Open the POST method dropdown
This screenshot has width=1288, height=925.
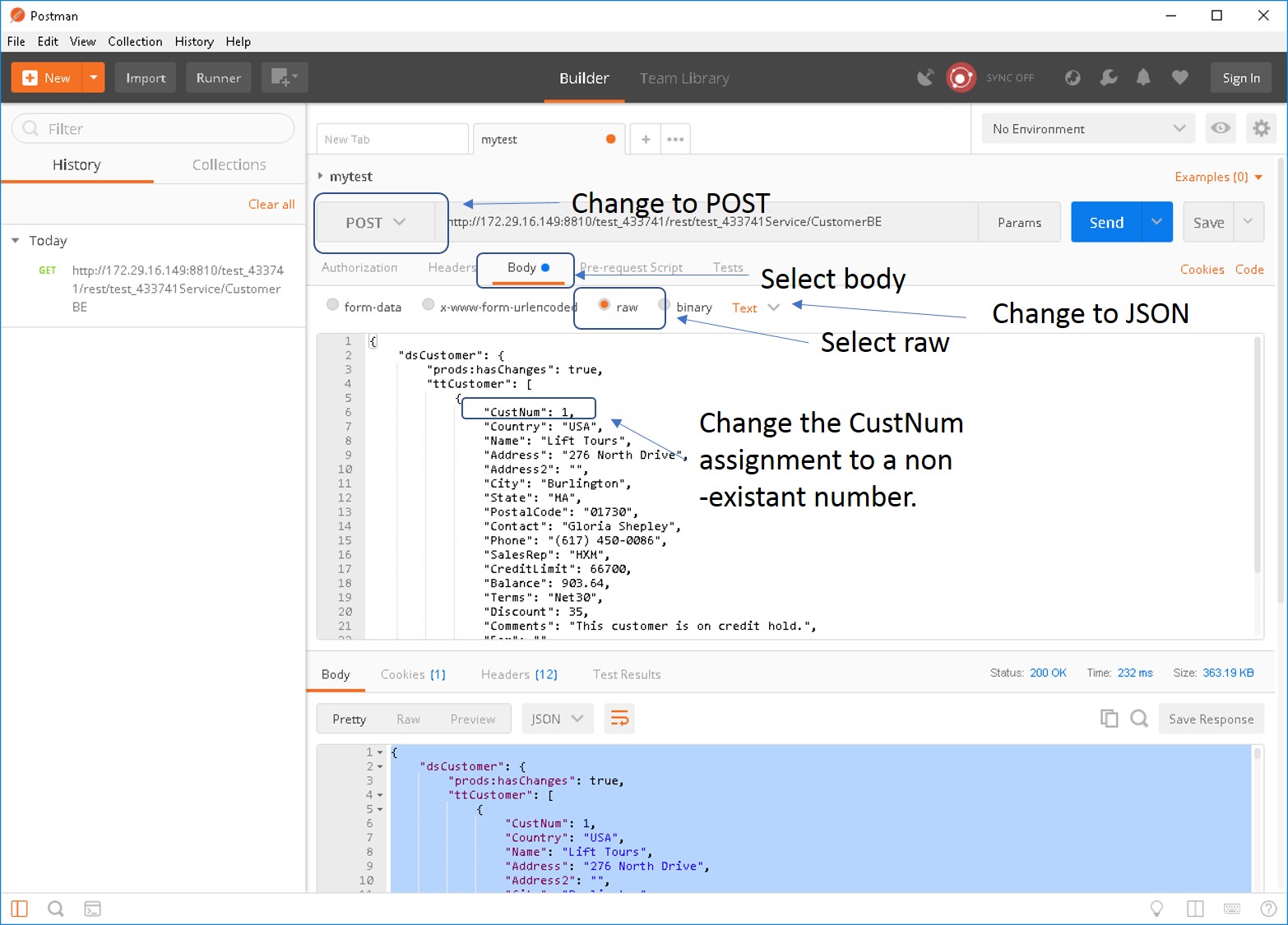point(376,223)
